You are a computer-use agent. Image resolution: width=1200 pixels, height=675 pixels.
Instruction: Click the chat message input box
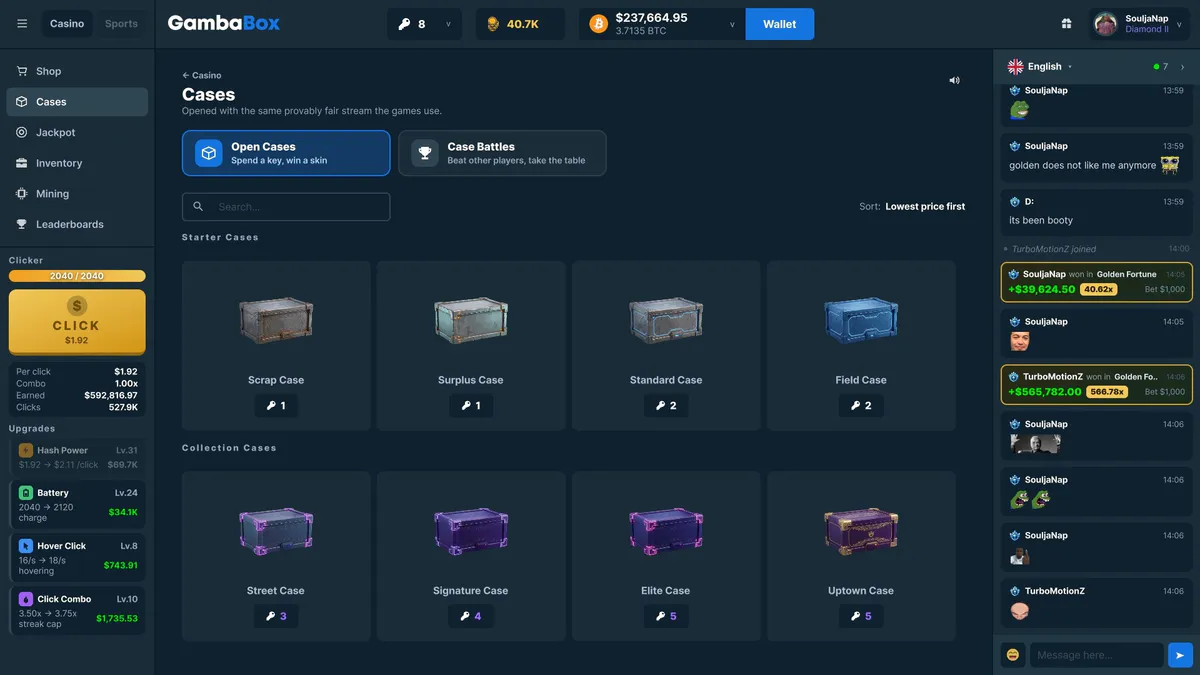click(1096, 655)
